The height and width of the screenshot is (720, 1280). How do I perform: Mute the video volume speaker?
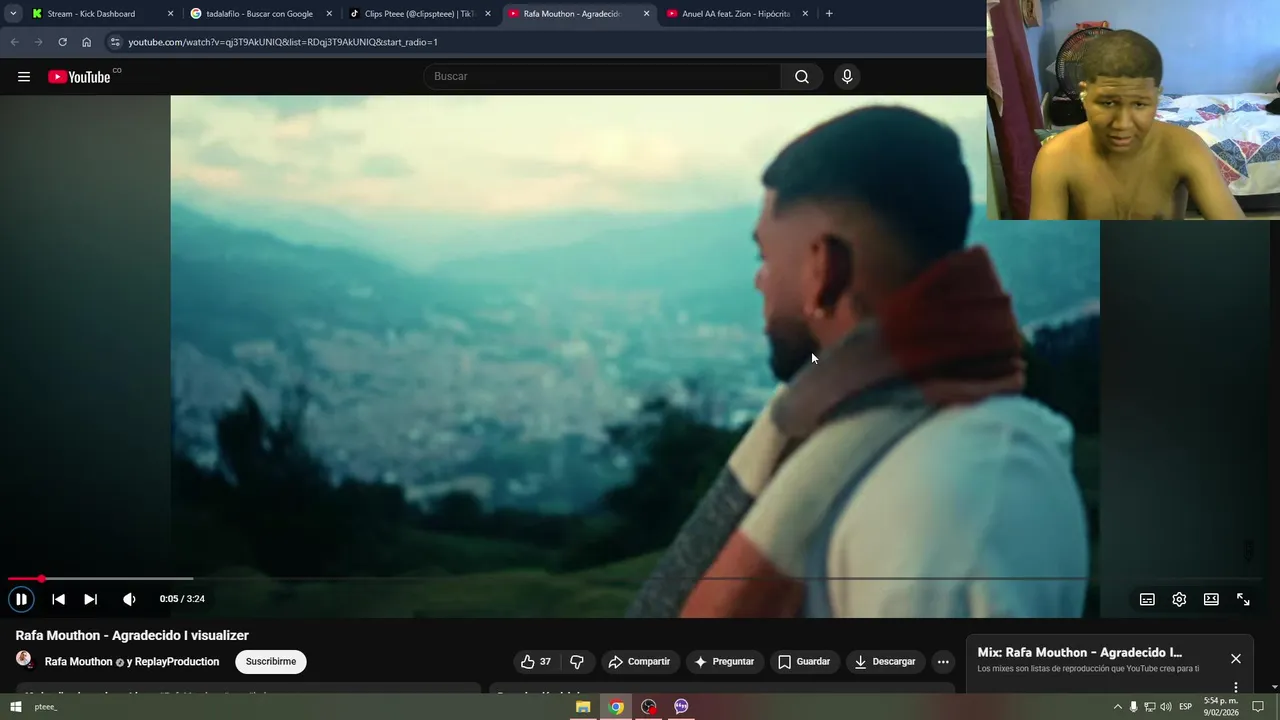129,599
